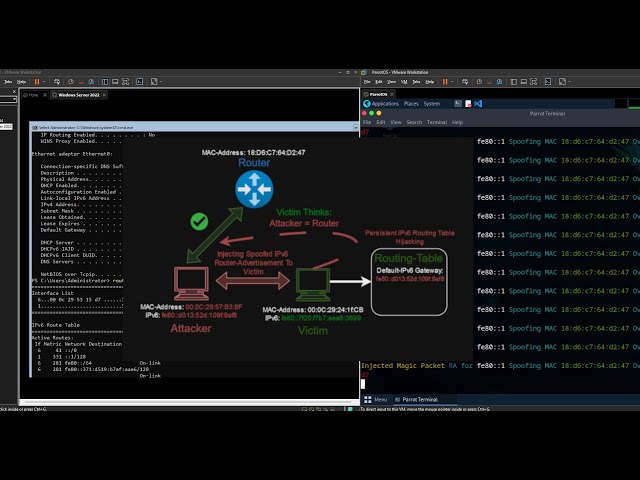
Task: Open the library search dropdown
Action: [x=14, y=99]
